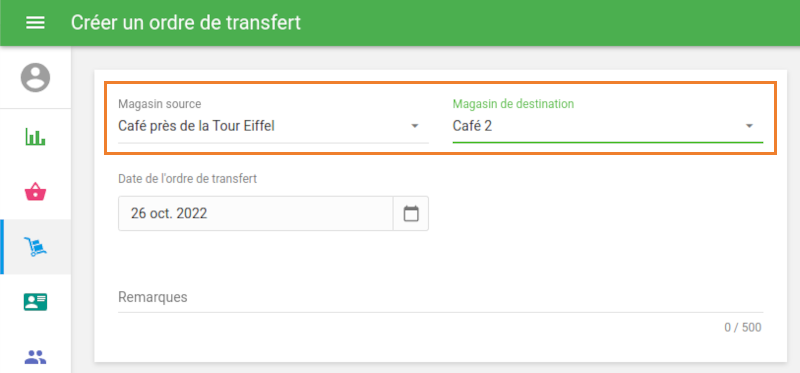Click the Créer un ordre de transfert title
The width and height of the screenshot is (800, 373).
(186, 23)
